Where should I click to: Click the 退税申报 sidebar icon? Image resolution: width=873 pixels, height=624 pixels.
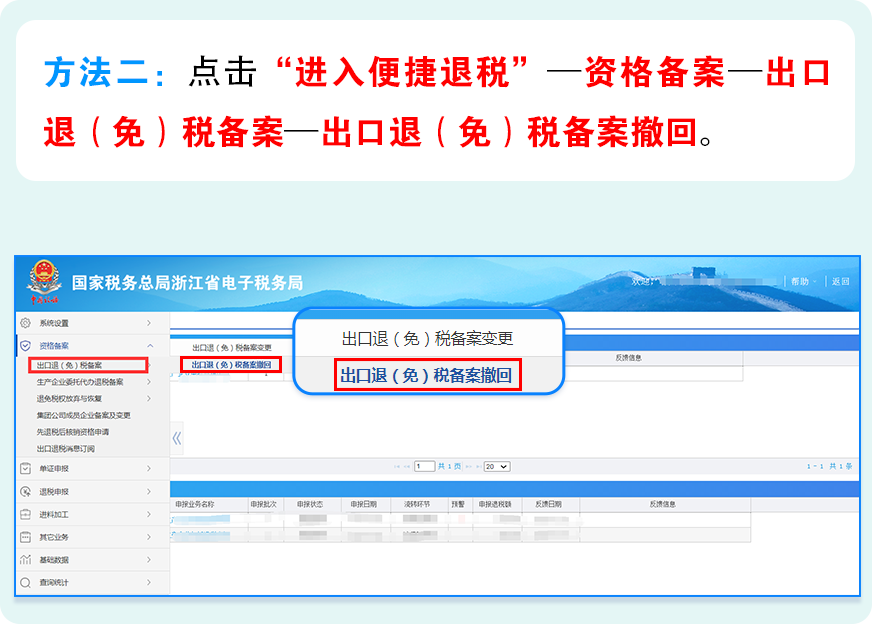tap(26, 491)
